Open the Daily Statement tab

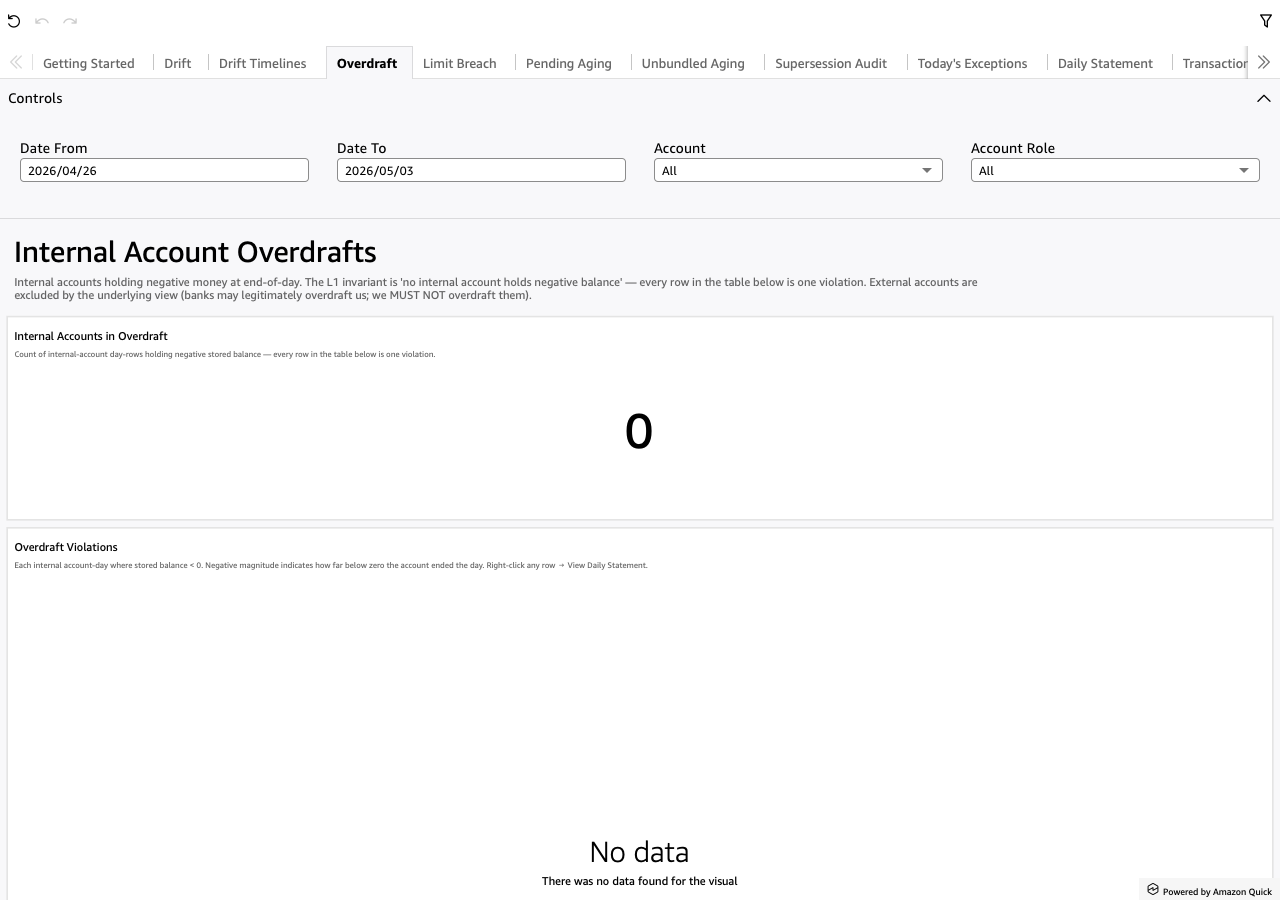1105,63
